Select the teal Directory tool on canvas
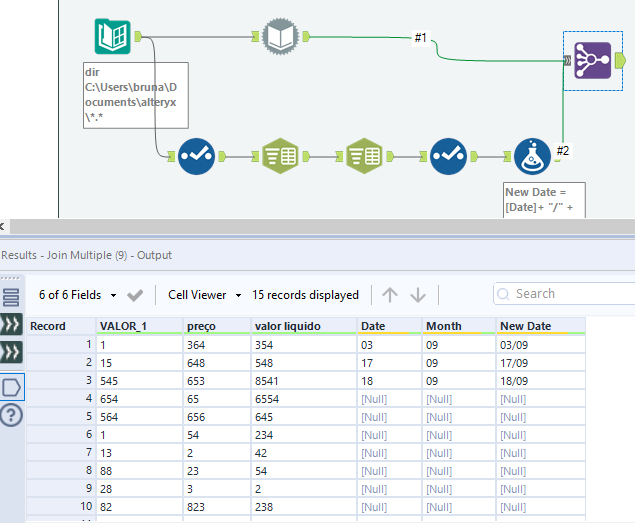The height and width of the screenshot is (523, 635). [x=113, y=37]
